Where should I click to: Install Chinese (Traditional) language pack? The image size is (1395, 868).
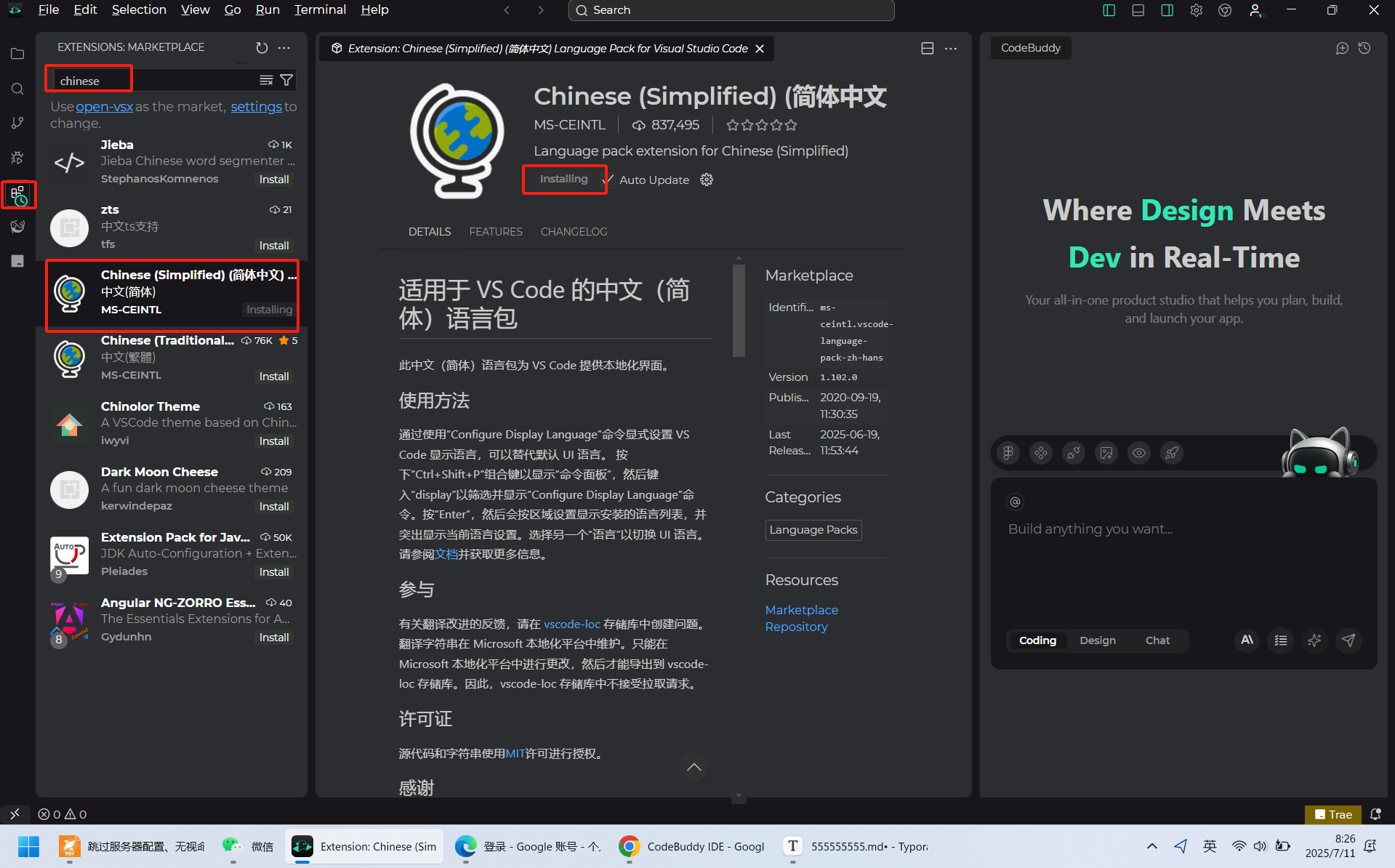(274, 377)
